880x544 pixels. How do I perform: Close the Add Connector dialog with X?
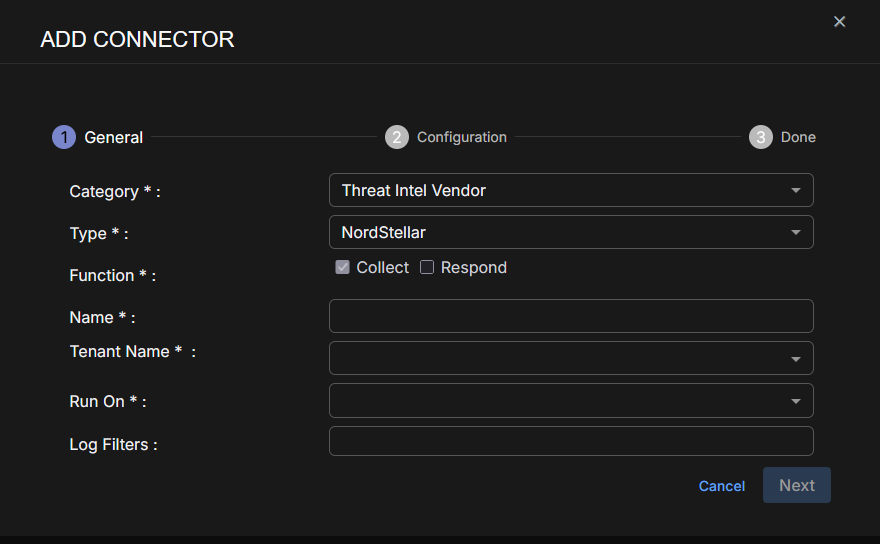[x=839, y=22]
